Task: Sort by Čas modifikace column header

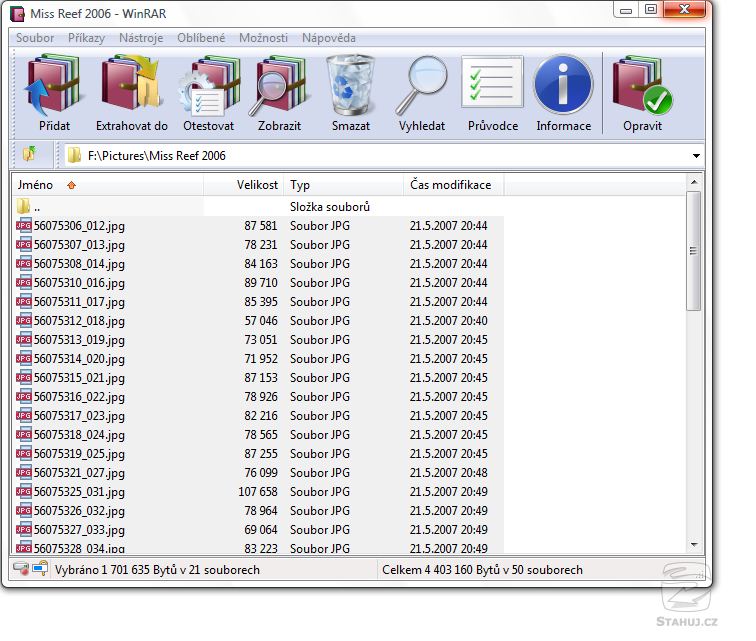Action: [x=454, y=185]
